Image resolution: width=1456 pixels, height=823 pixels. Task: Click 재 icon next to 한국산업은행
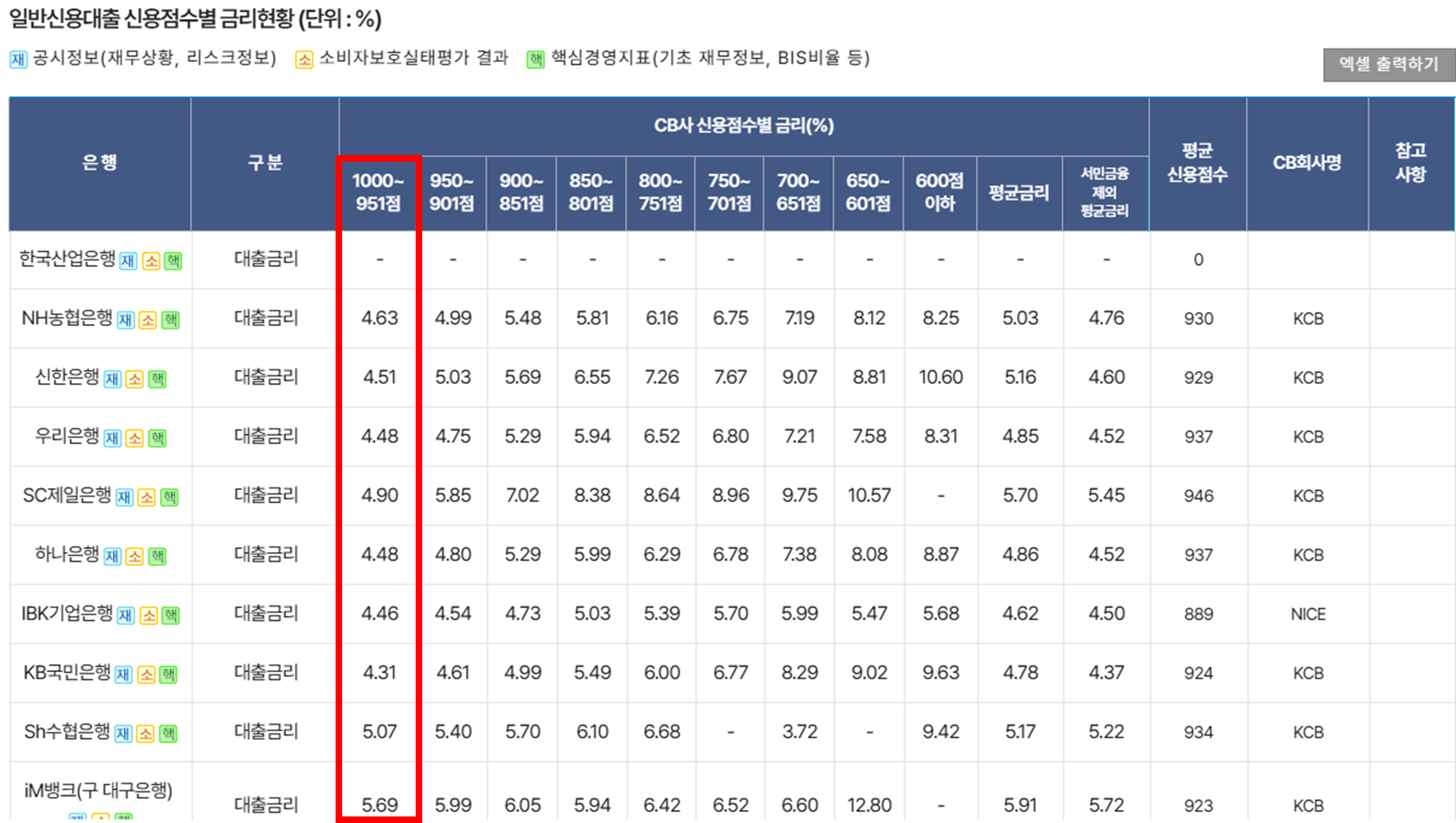128,261
